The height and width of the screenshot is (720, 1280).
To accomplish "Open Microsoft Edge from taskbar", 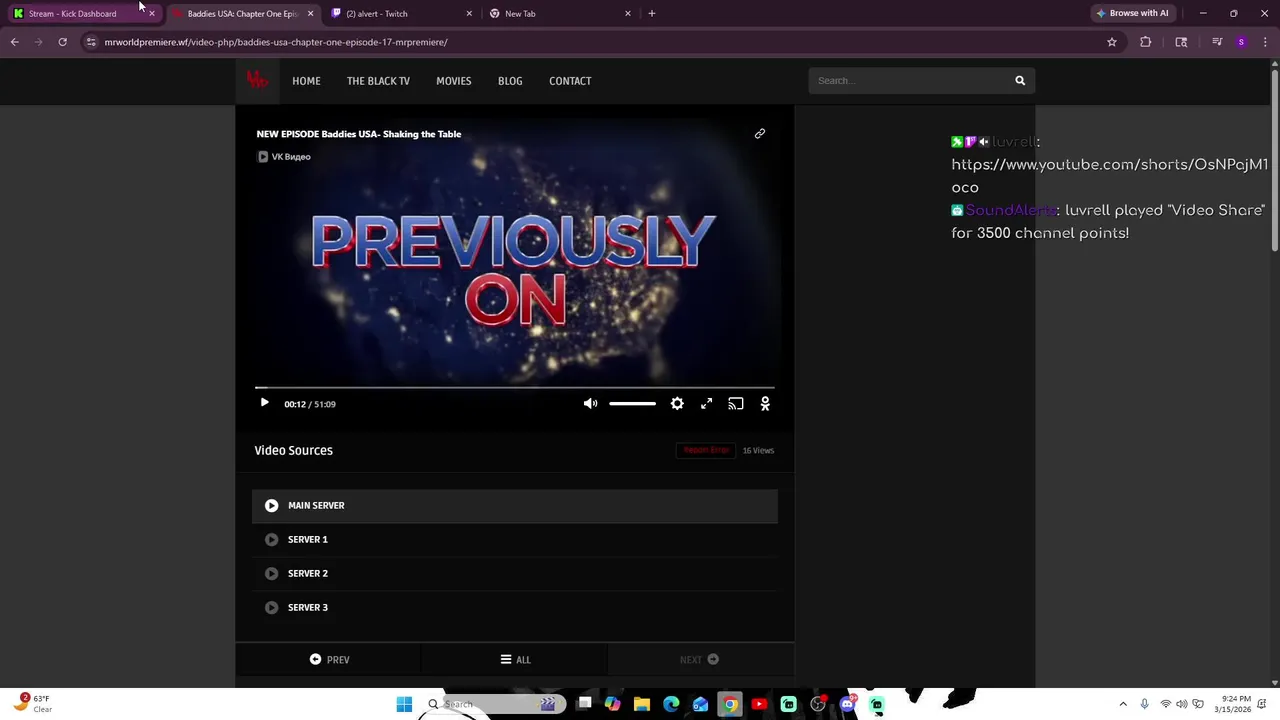I will click(x=671, y=704).
